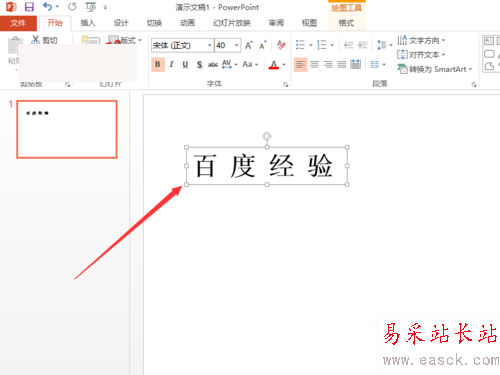Start slideshow from beginning icon in quick toolbar
Viewport: 500px width, 375px height.
[90, 7]
